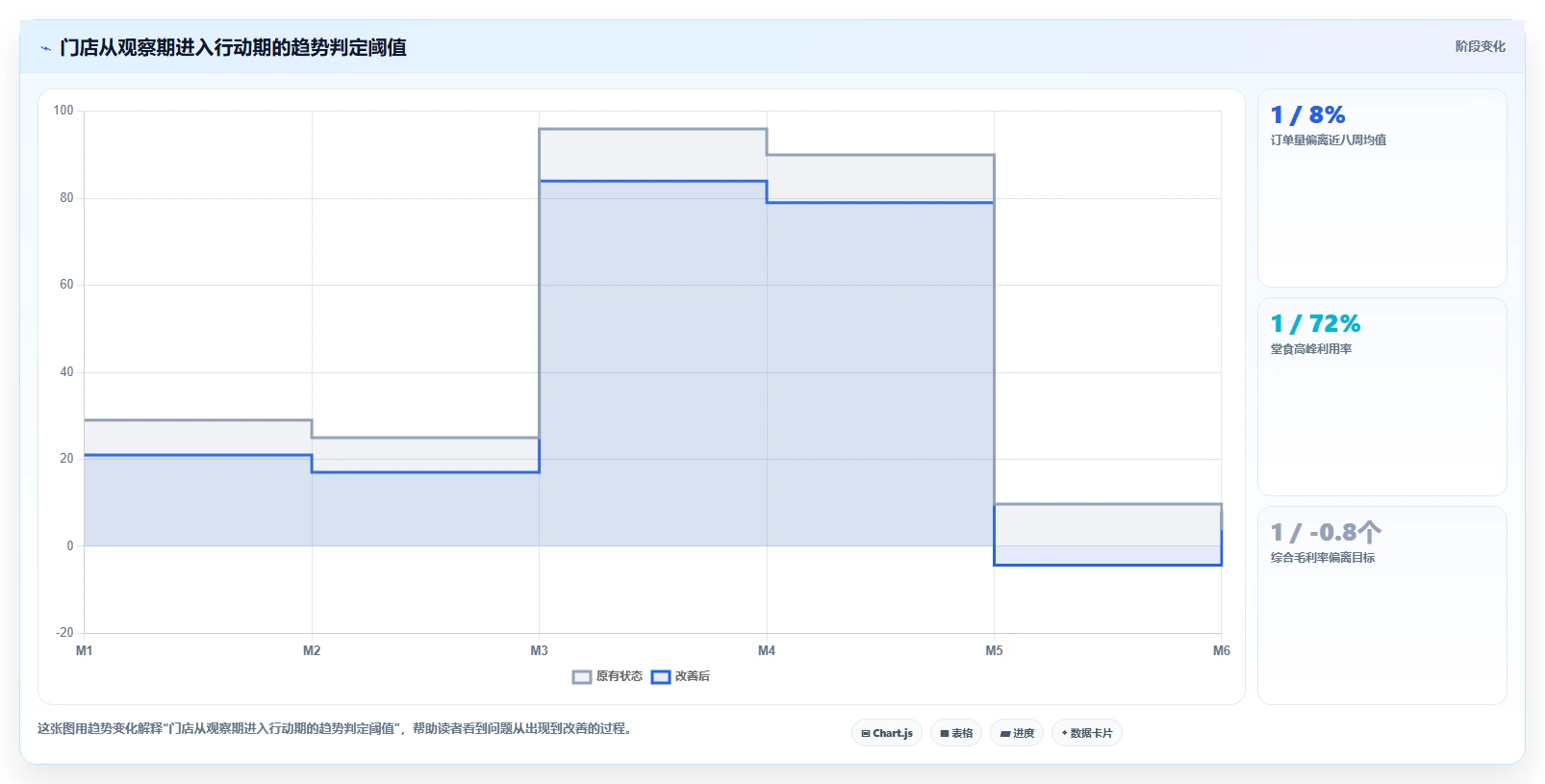Click the 表格 tag pill
The image size is (1545, 784).
click(x=956, y=733)
